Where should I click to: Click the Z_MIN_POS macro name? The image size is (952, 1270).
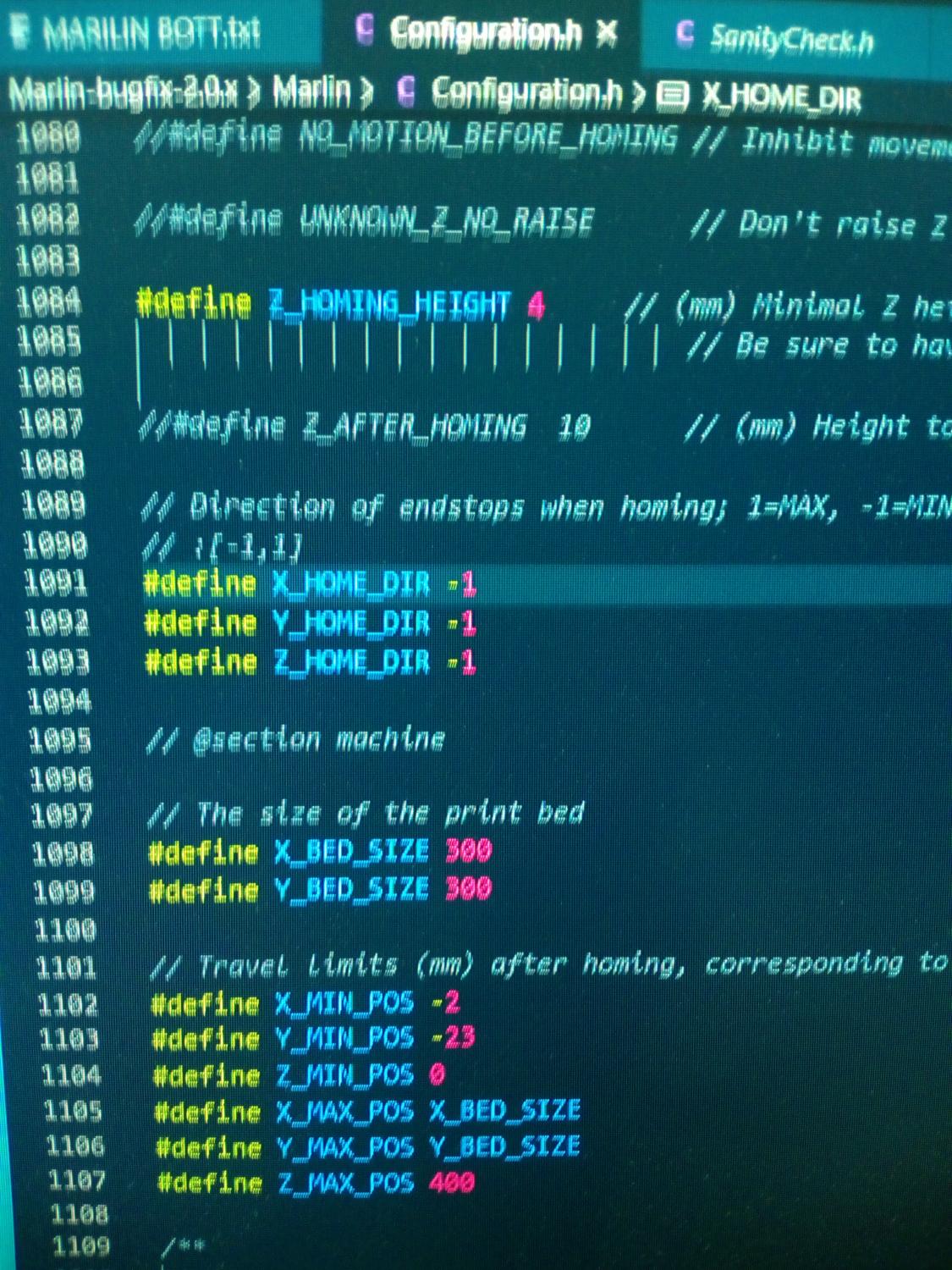click(346, 1075)
